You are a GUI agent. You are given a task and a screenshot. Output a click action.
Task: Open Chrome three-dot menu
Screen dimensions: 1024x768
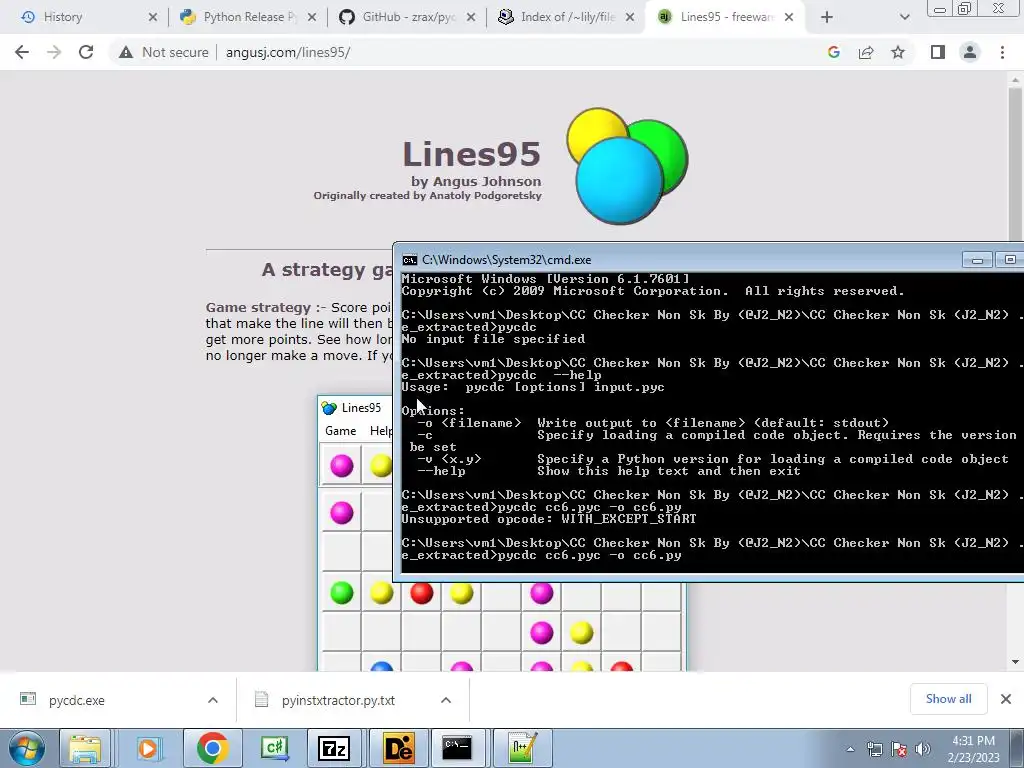pos(1002,52)
